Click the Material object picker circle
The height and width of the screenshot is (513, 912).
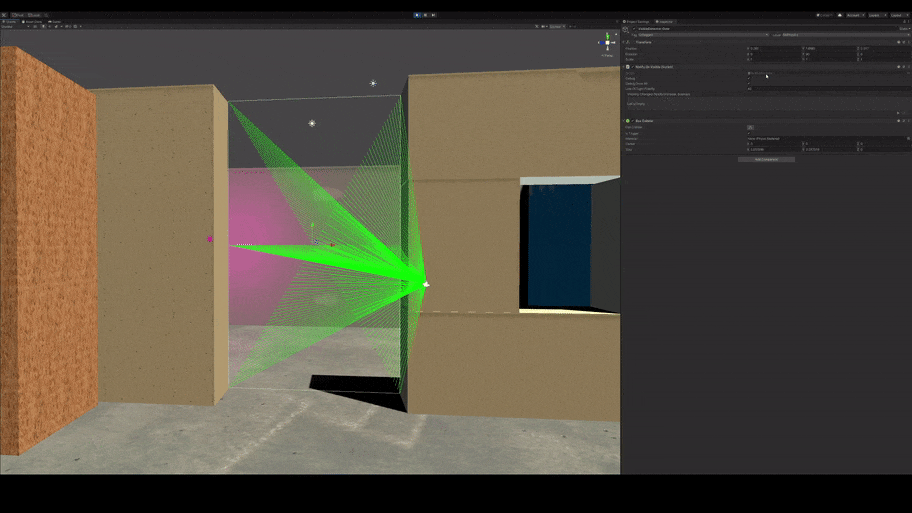[x=909, y=138]
